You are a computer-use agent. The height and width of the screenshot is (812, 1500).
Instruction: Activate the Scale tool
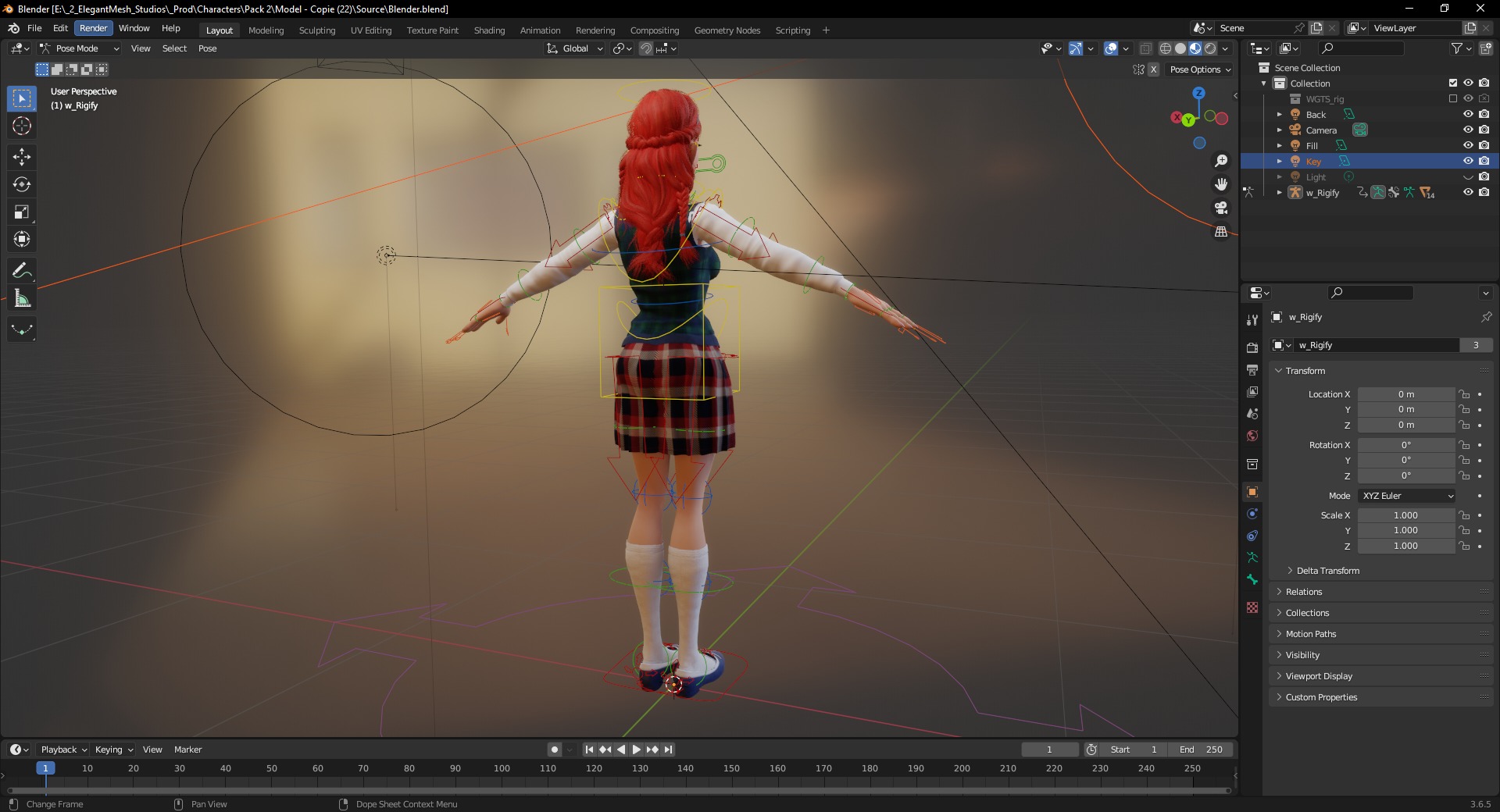pyautogui.click(x=22, y=212)
